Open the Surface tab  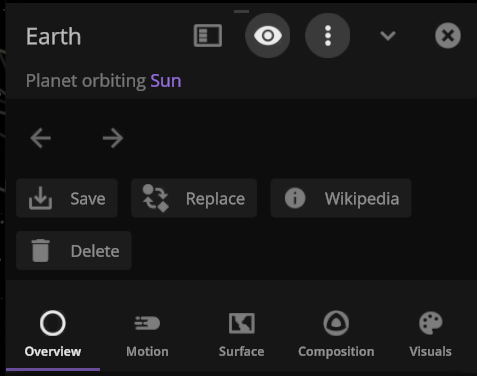click(241, 334)
